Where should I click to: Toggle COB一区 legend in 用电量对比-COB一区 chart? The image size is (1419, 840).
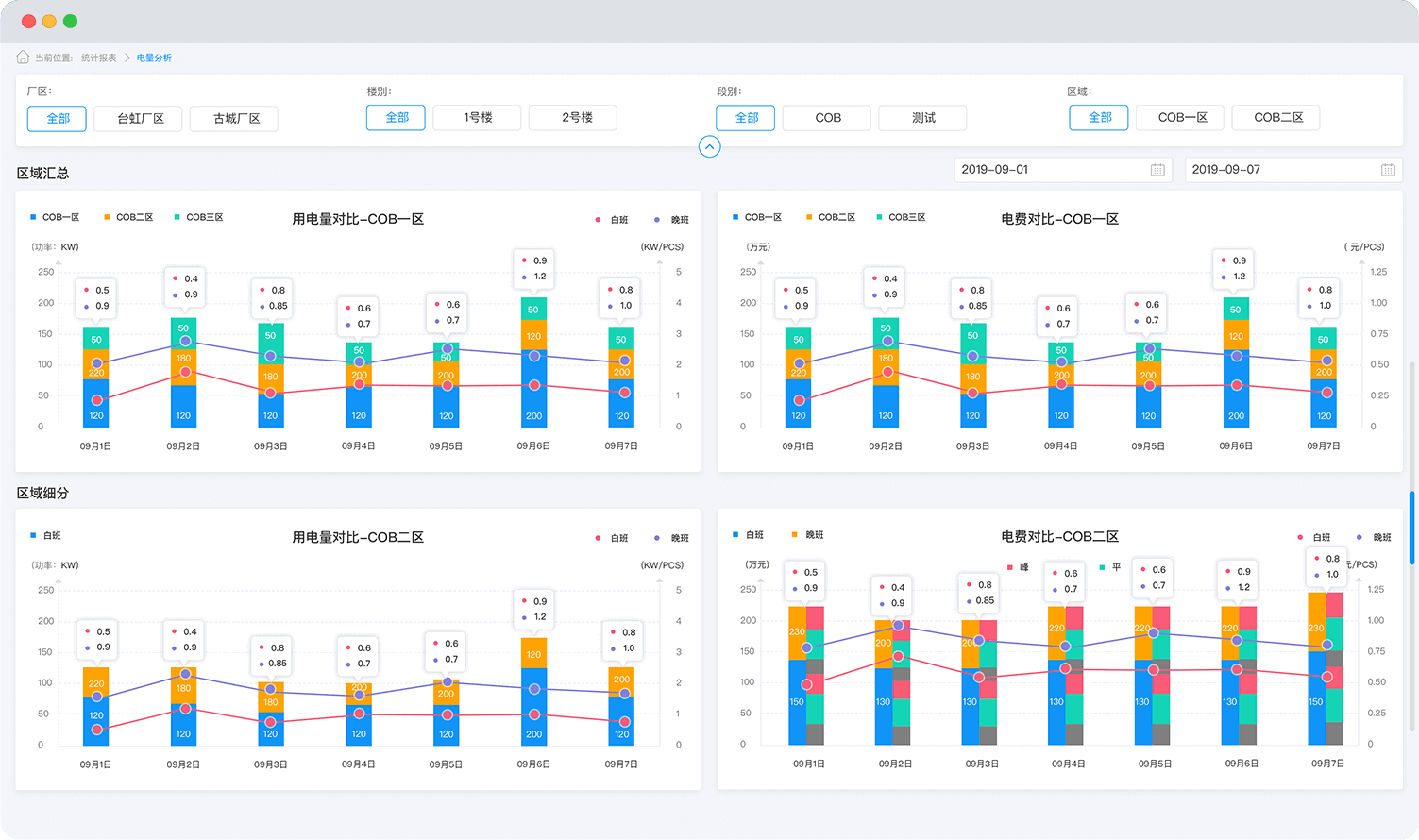pyautogui.click(x=55, y=218)
